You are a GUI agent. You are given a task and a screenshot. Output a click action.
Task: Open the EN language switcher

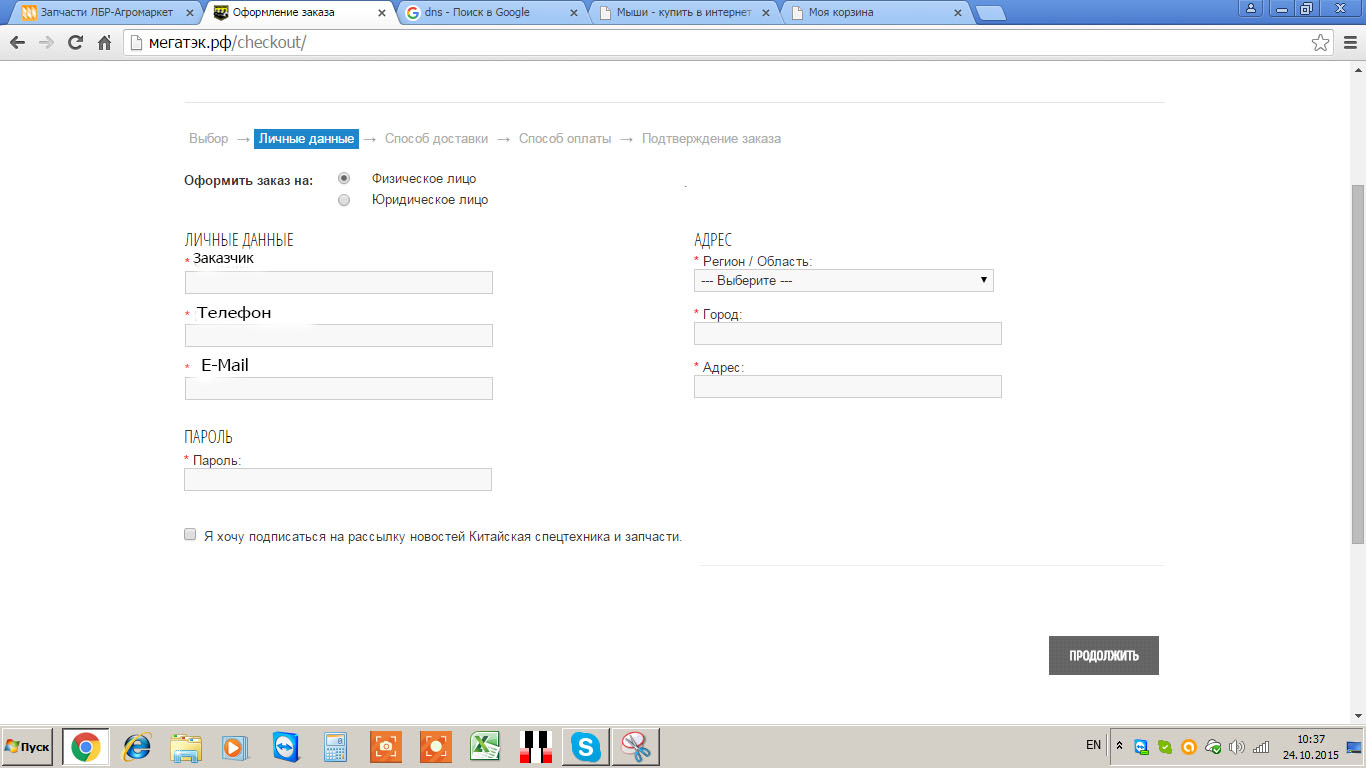[x=1093, y=746]
